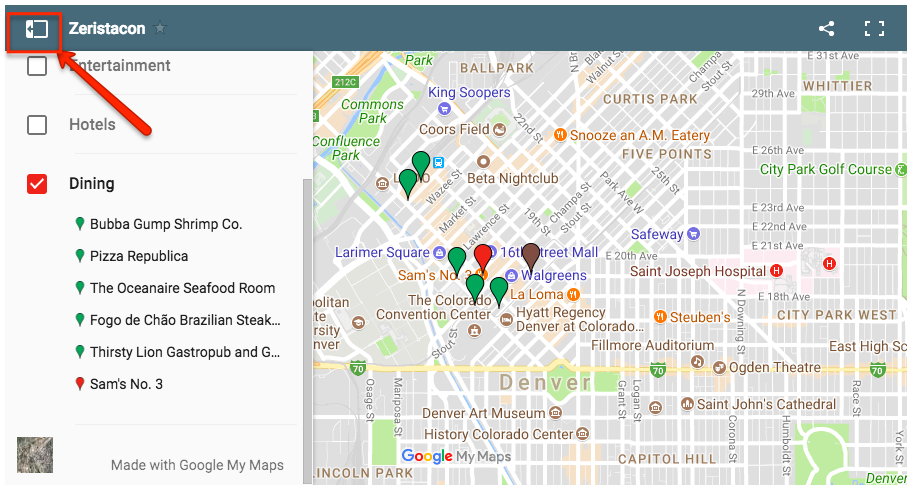The width and height of the screenshot is (914, 493).
Task: Click Snooze an A.M. Eatery restaurant icon
Action: point(560,135)
